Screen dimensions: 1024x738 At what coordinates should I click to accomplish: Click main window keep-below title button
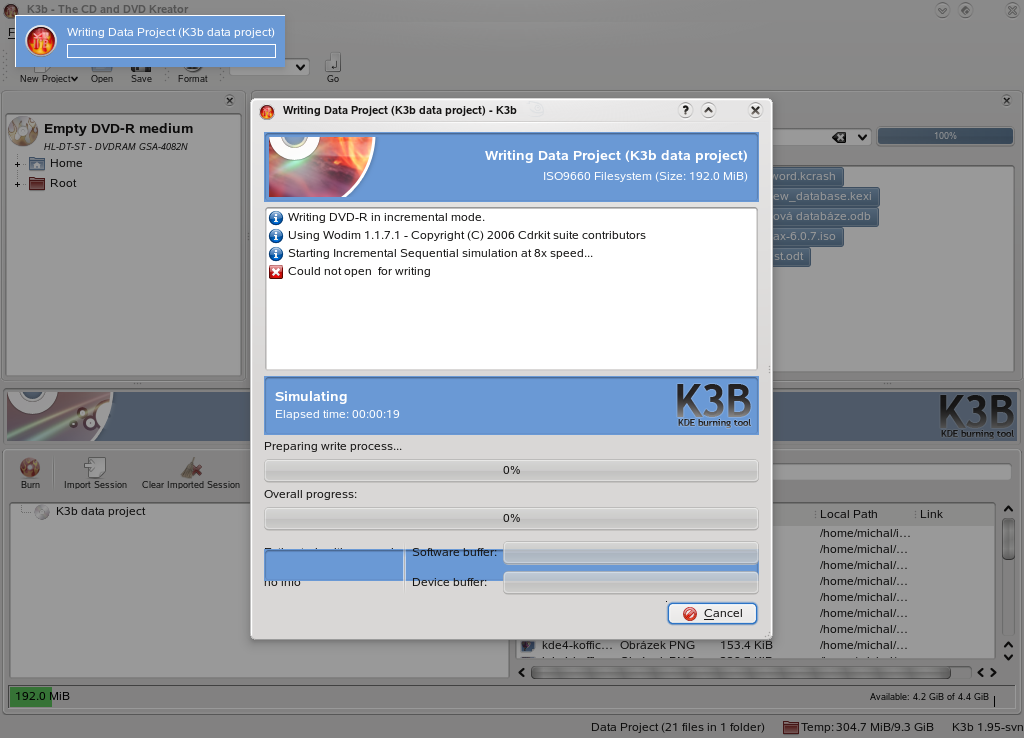(942, 10)
